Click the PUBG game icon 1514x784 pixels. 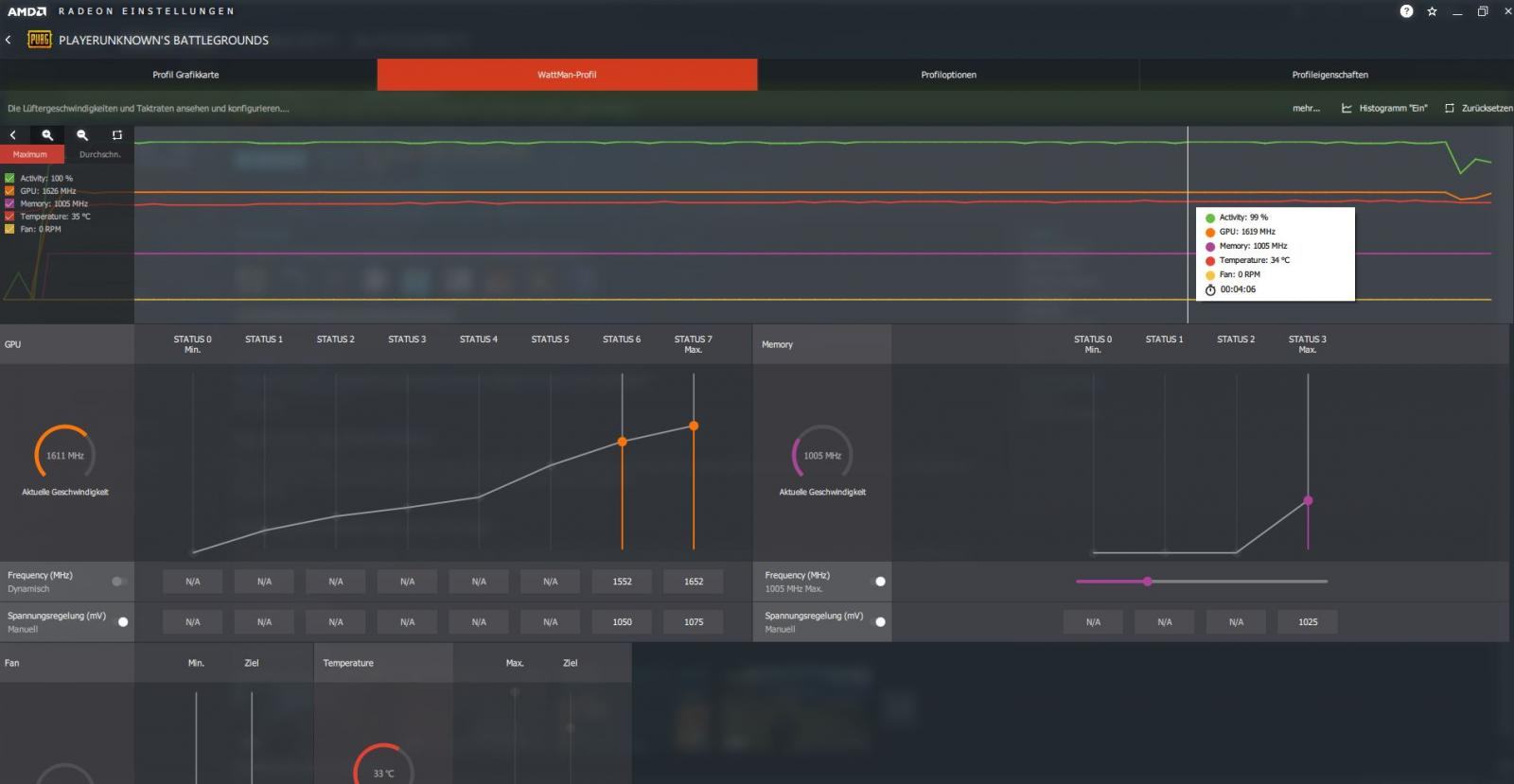point(39,40)
